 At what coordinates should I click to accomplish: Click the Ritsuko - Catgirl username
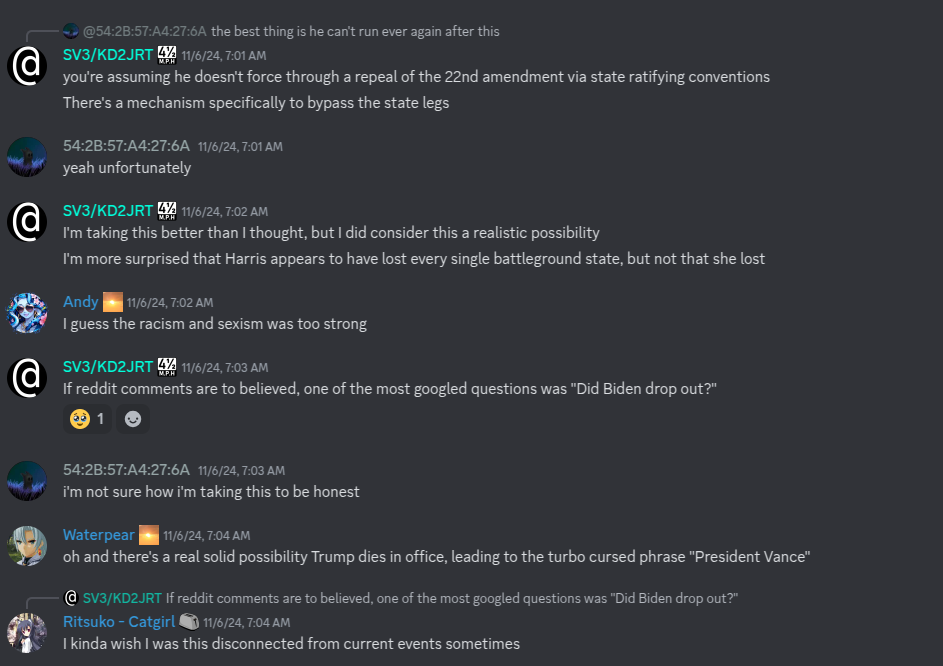[x=118, y=622]
